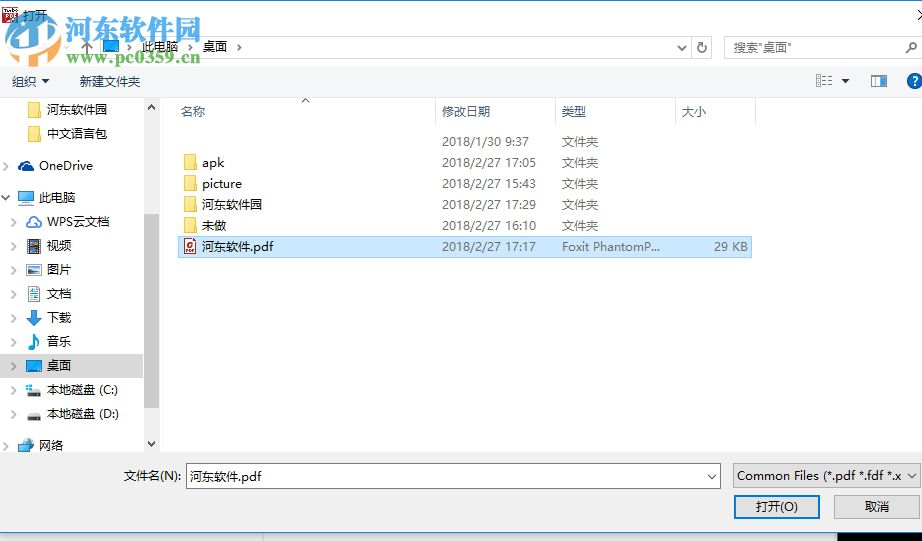Click the 本地磁盘 (C:) drive icon
Image resolution: width=922 pixels, height=541 pixels.
pos(34,390)
